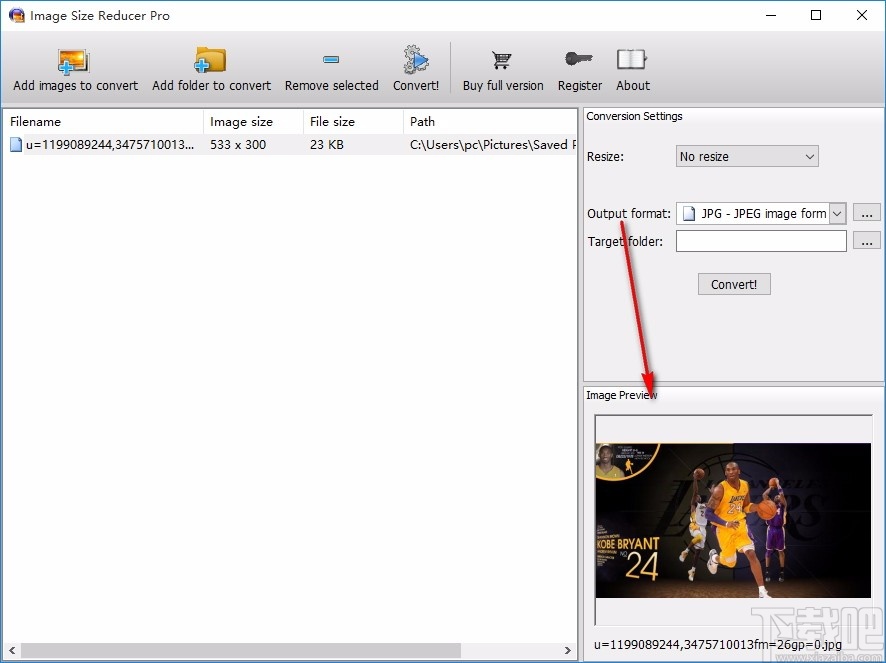Image resolution: width=886 pixels, height=663 pixels.
Task: Open the About dialog icon
Action: [x=632, y=60]
